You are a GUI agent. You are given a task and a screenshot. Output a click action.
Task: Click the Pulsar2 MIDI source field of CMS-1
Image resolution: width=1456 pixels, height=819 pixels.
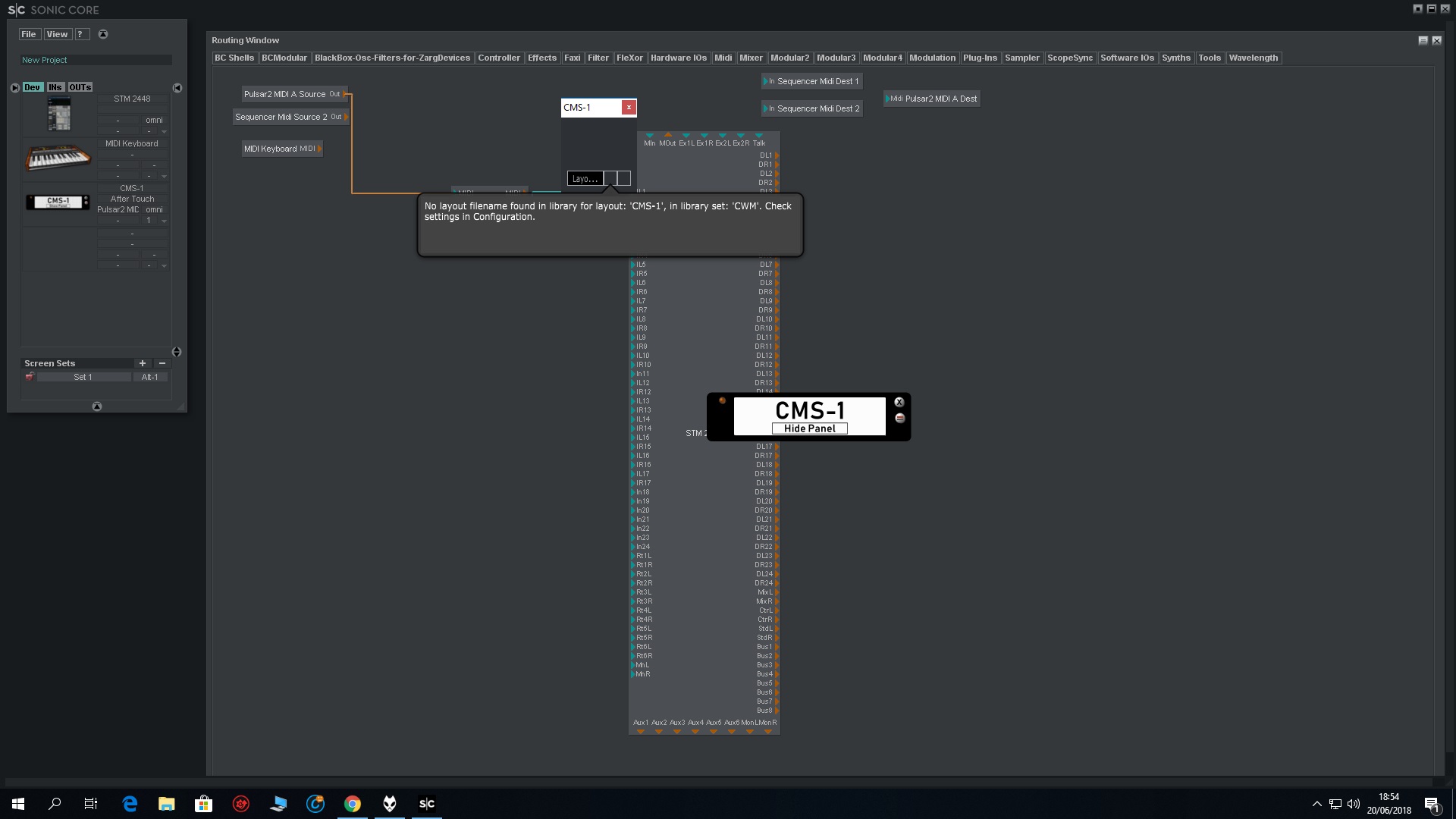click(x=118, y=209)
